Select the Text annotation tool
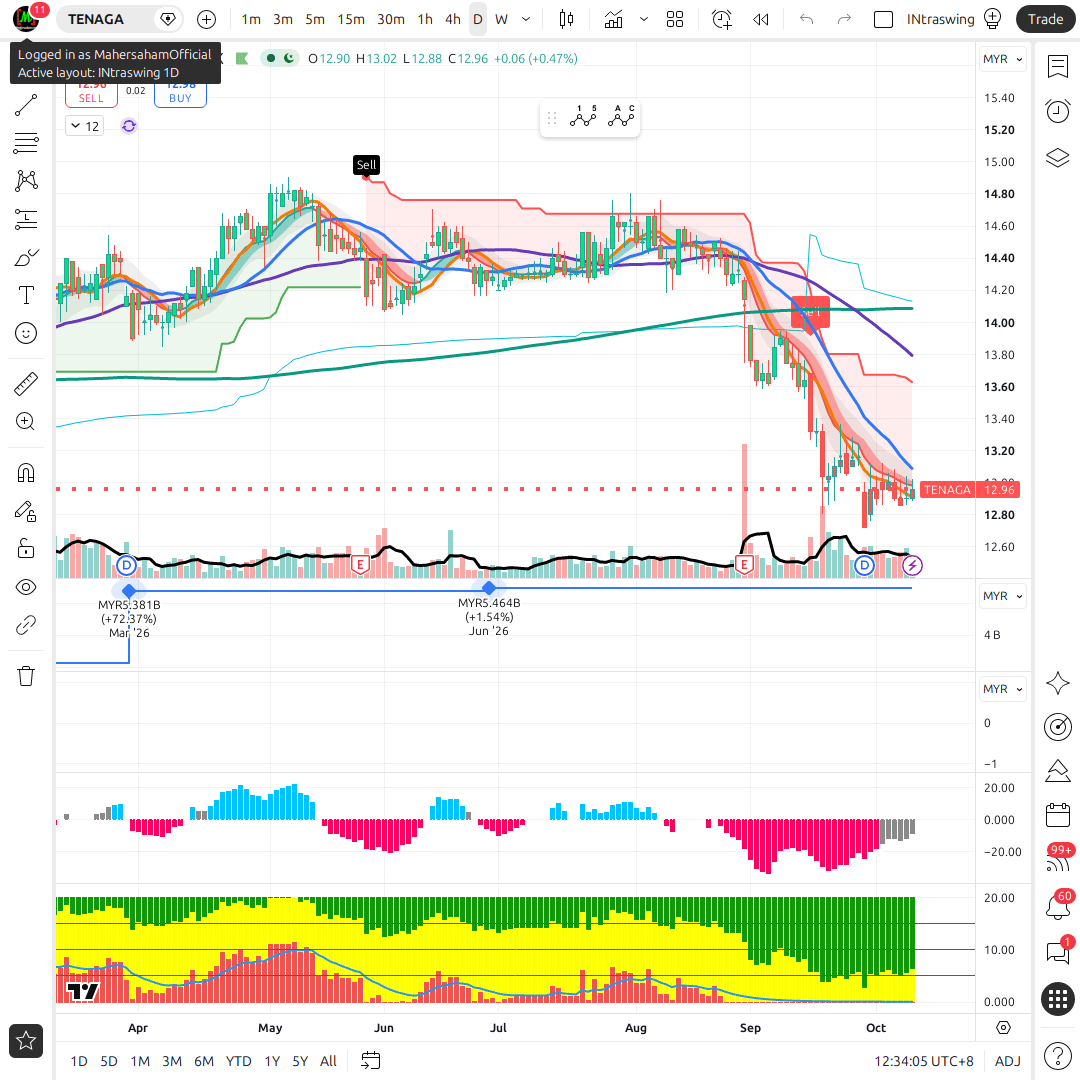Viewport: 1080px width, 1080px height. [x=26, y=295]
